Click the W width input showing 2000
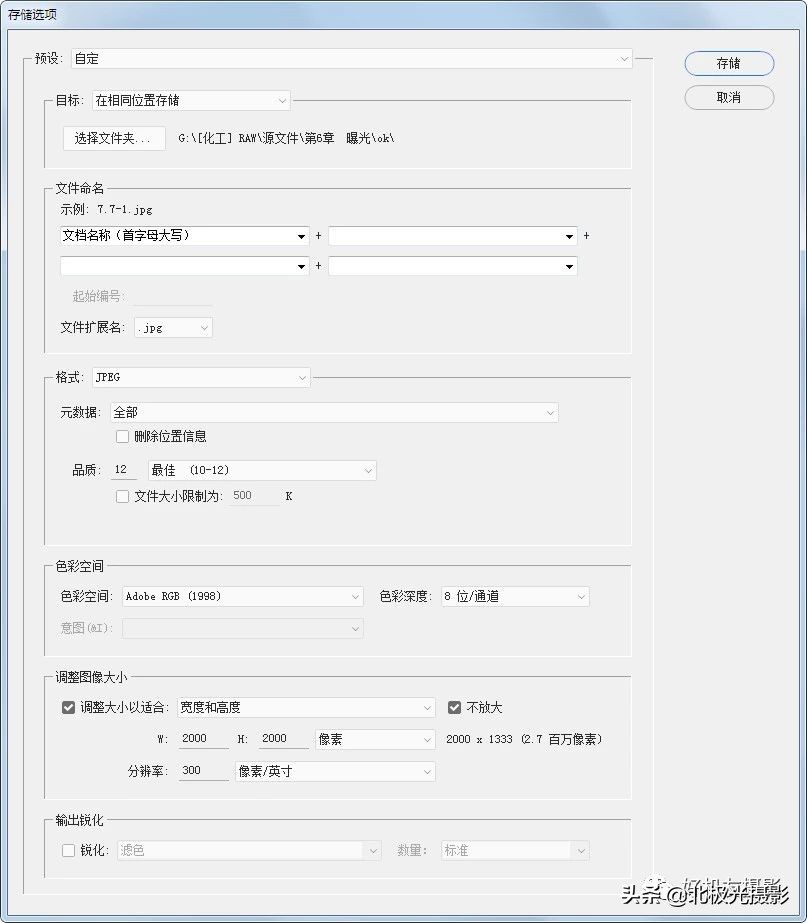Screen dimensions: 807x923 203,738
